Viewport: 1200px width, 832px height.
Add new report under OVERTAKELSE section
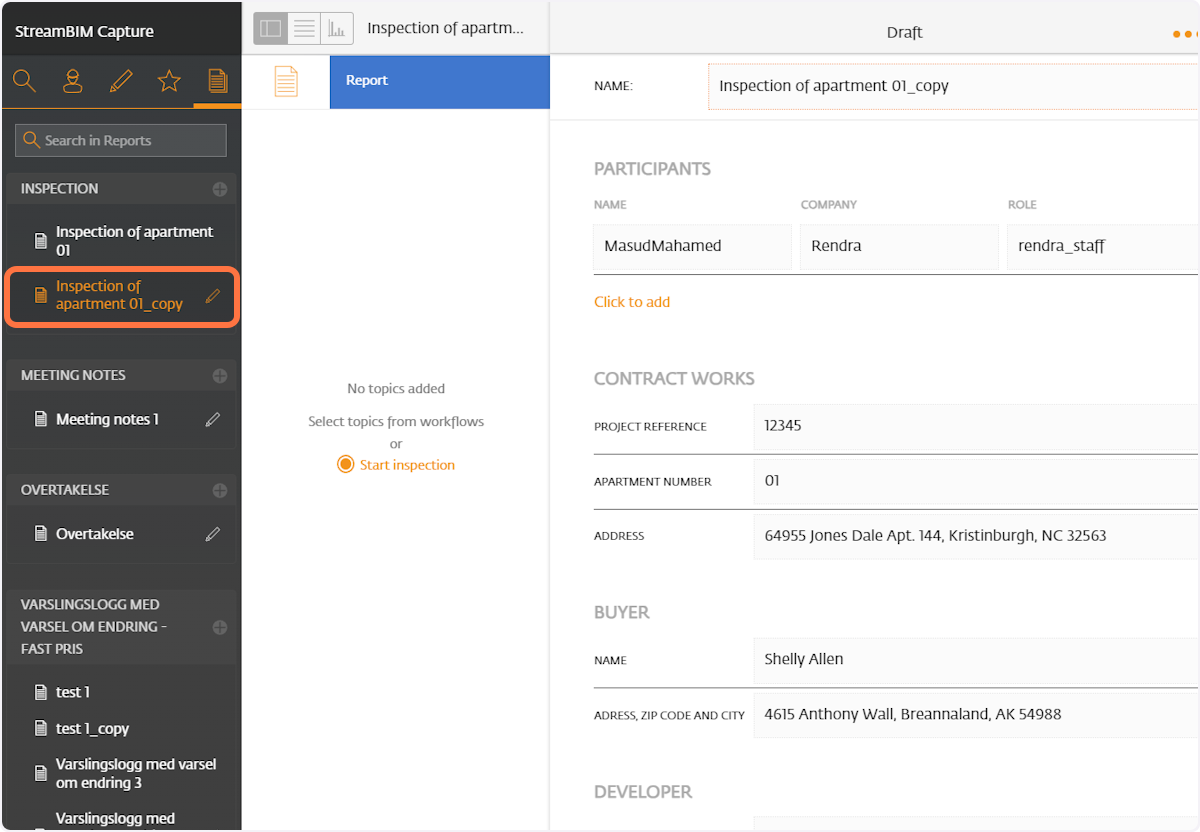tap(220, 491)
